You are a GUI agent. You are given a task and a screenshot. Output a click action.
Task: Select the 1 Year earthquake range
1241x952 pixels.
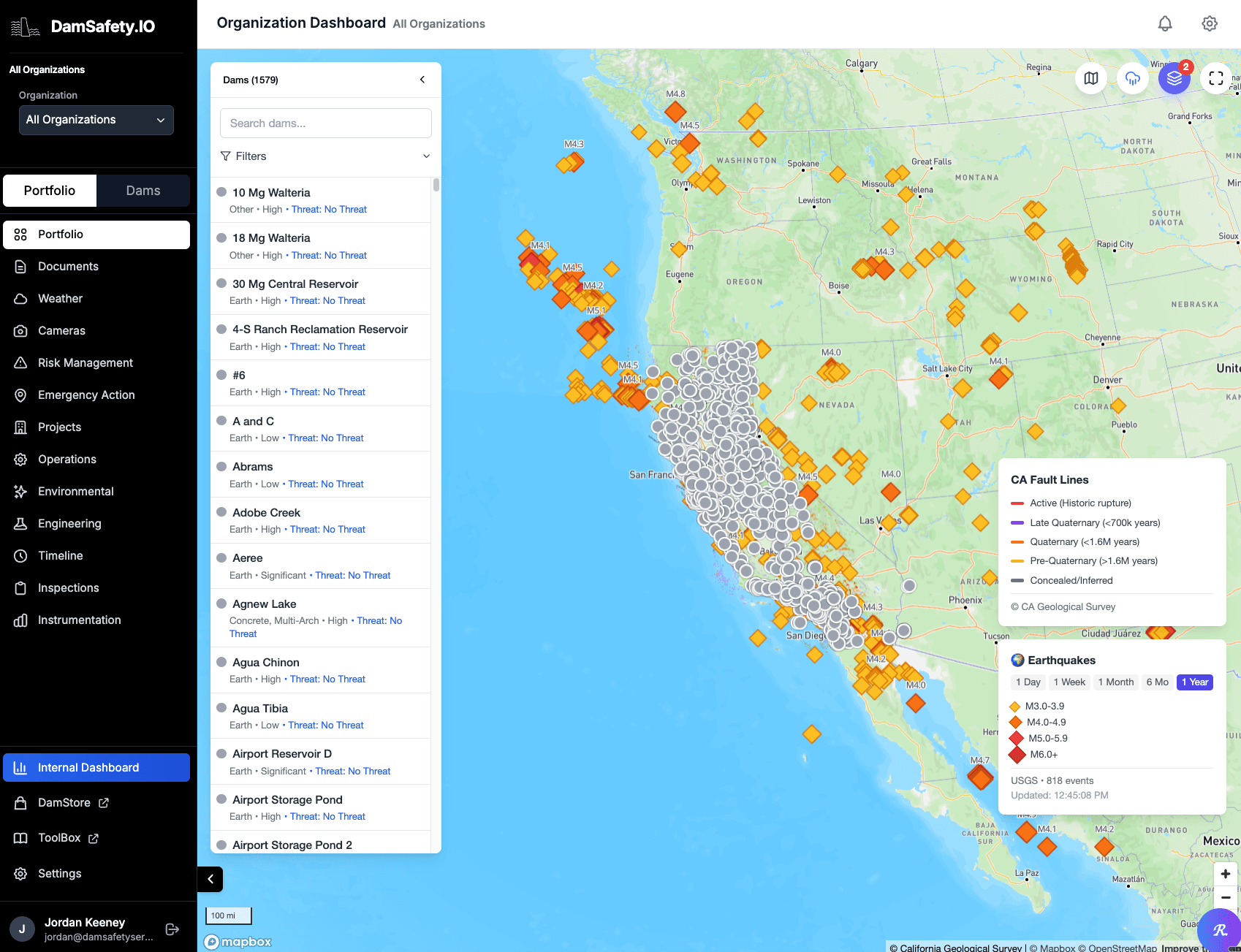tap(1195, 682)
